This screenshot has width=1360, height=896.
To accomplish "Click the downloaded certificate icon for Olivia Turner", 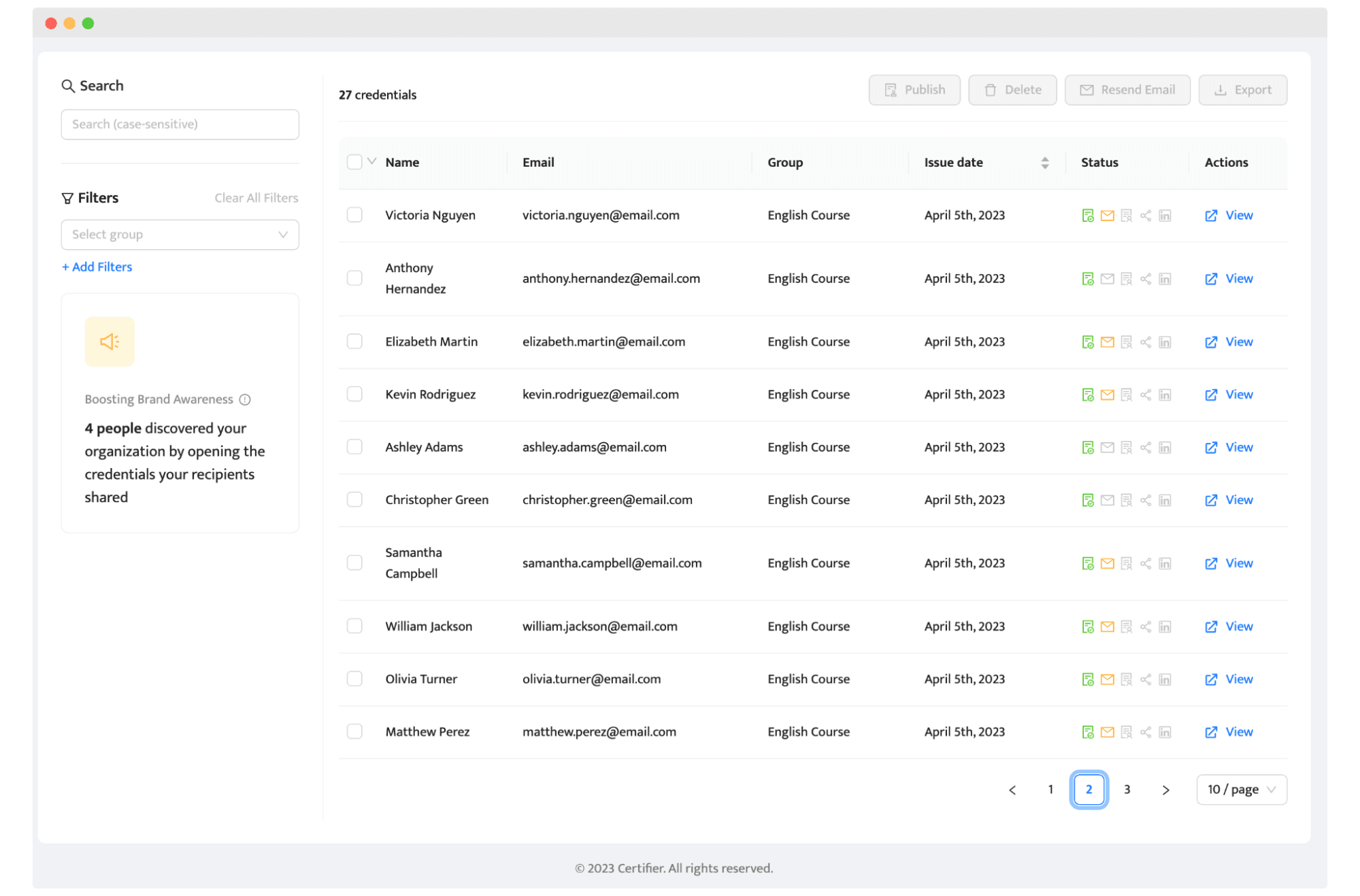I will (1126, 679).
